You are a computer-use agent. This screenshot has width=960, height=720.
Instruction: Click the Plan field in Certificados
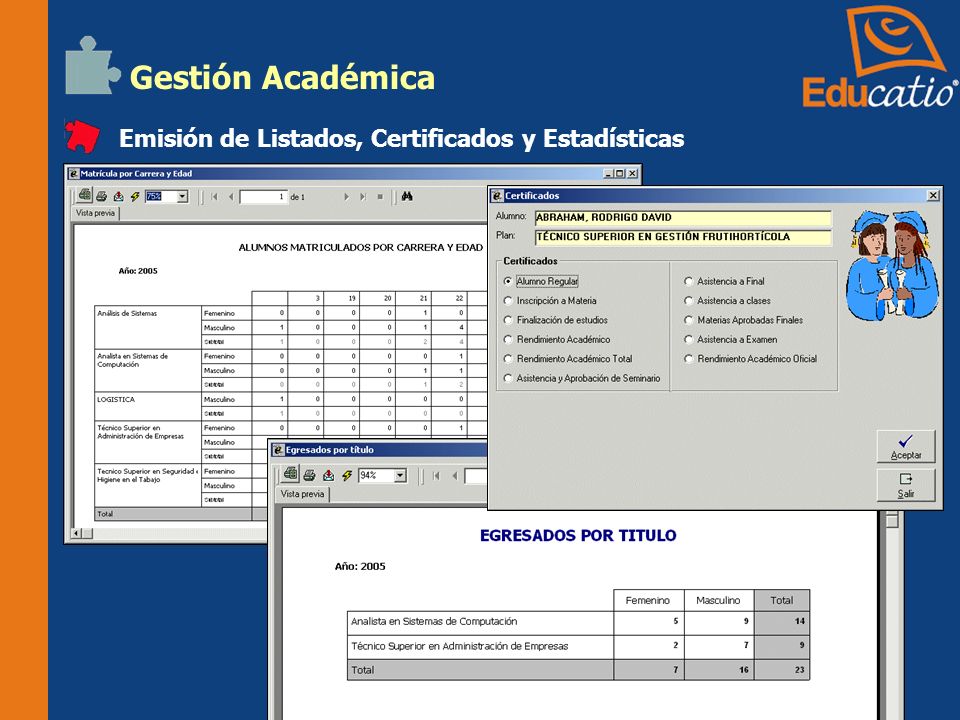(683, 237)
